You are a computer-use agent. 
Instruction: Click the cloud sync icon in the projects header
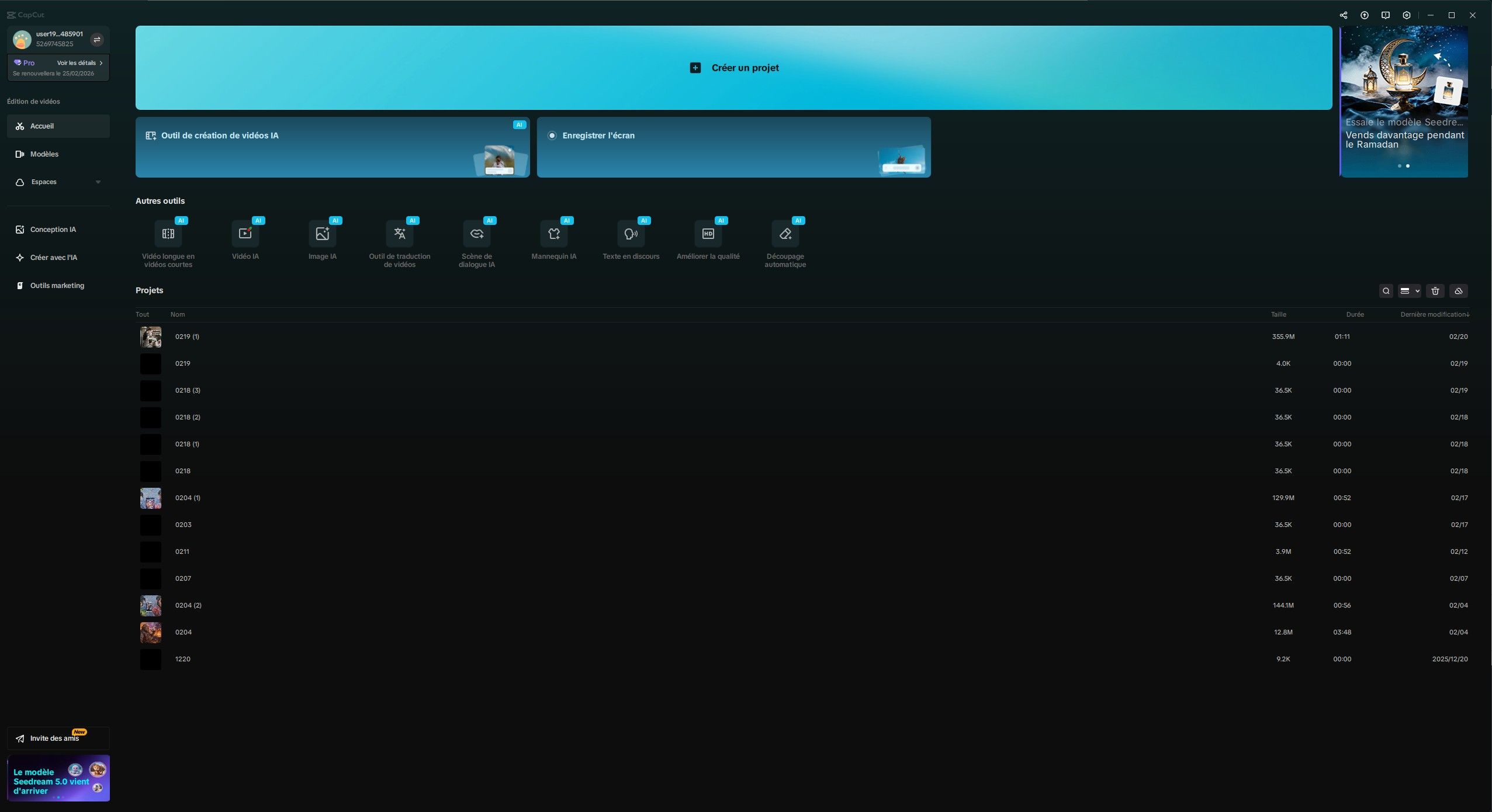(1459, 291)
